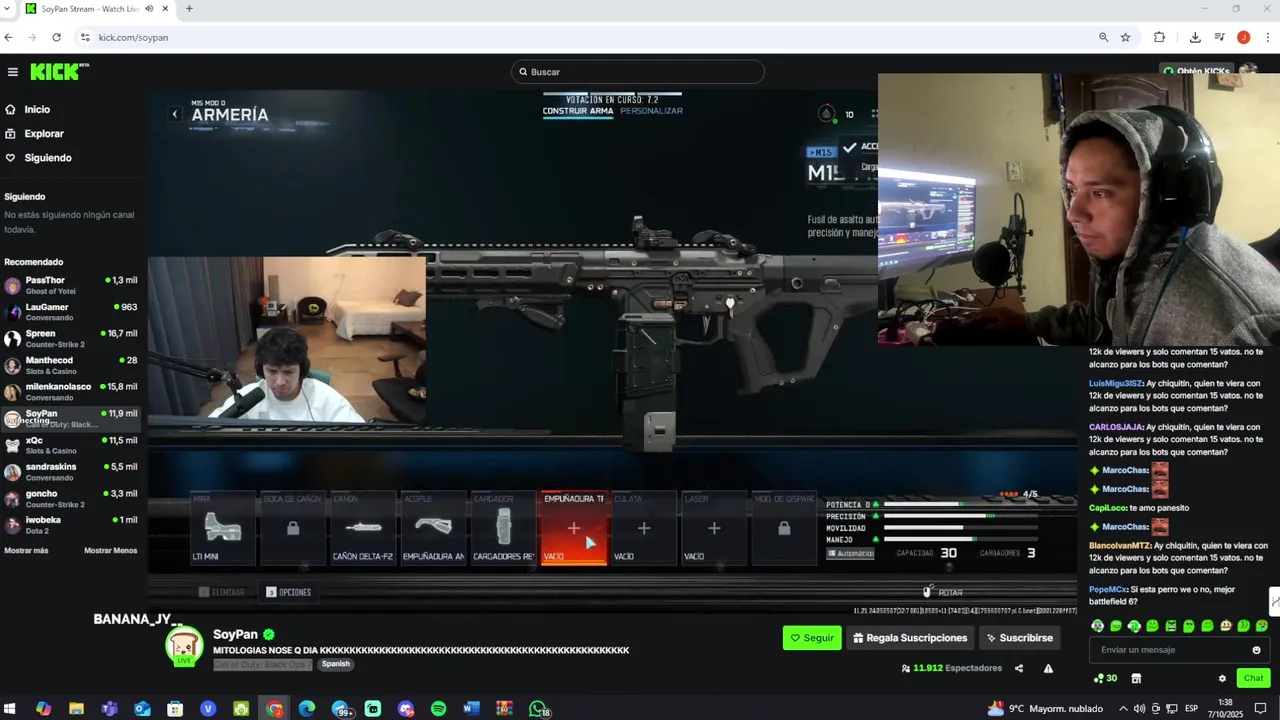Image resolution: width=1280 pixels, height=720 pixels.
Task: Open WhatsApp from the taskbar
Action: coord(538,709)
